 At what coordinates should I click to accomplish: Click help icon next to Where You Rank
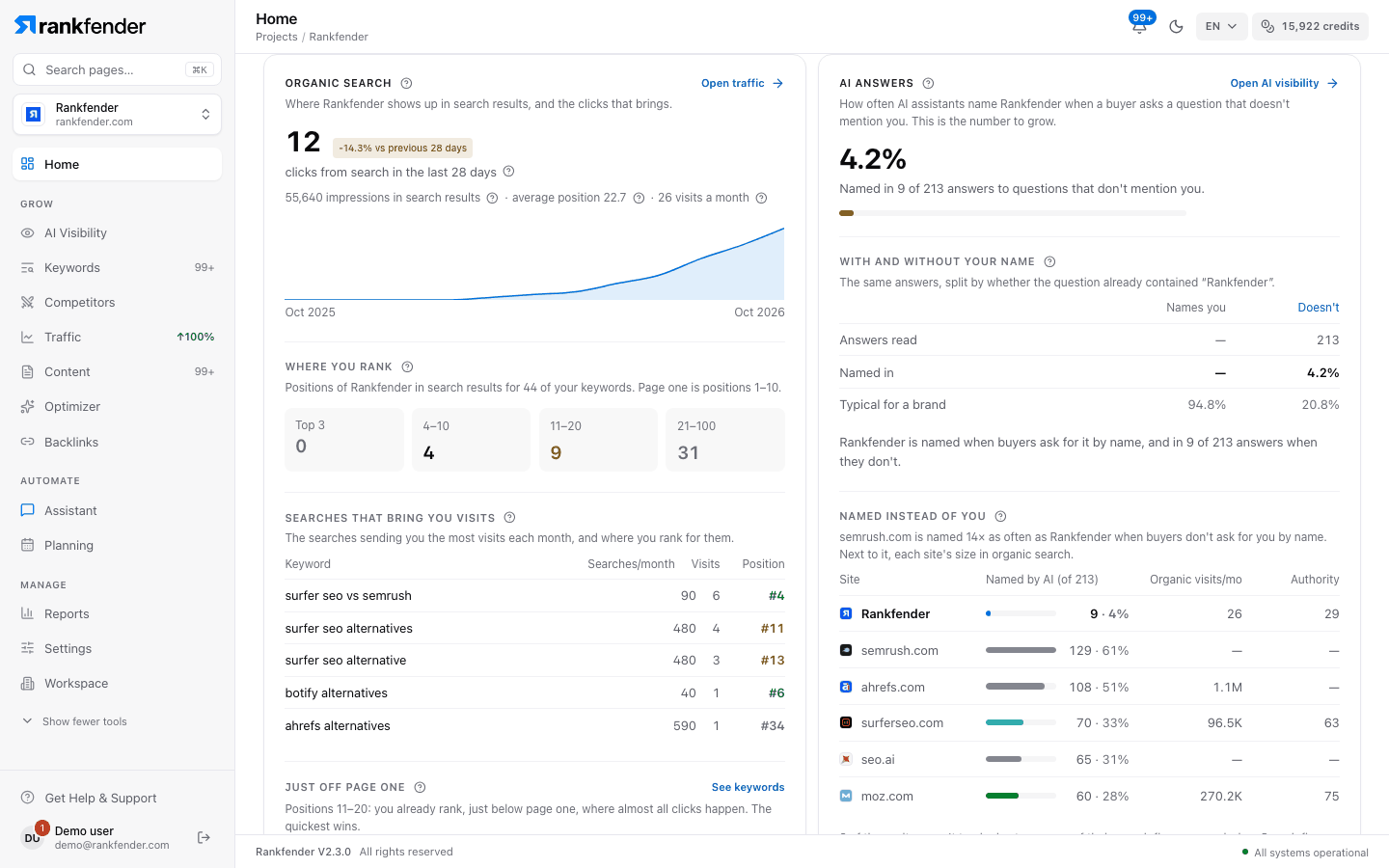click(x=407, y=366)
